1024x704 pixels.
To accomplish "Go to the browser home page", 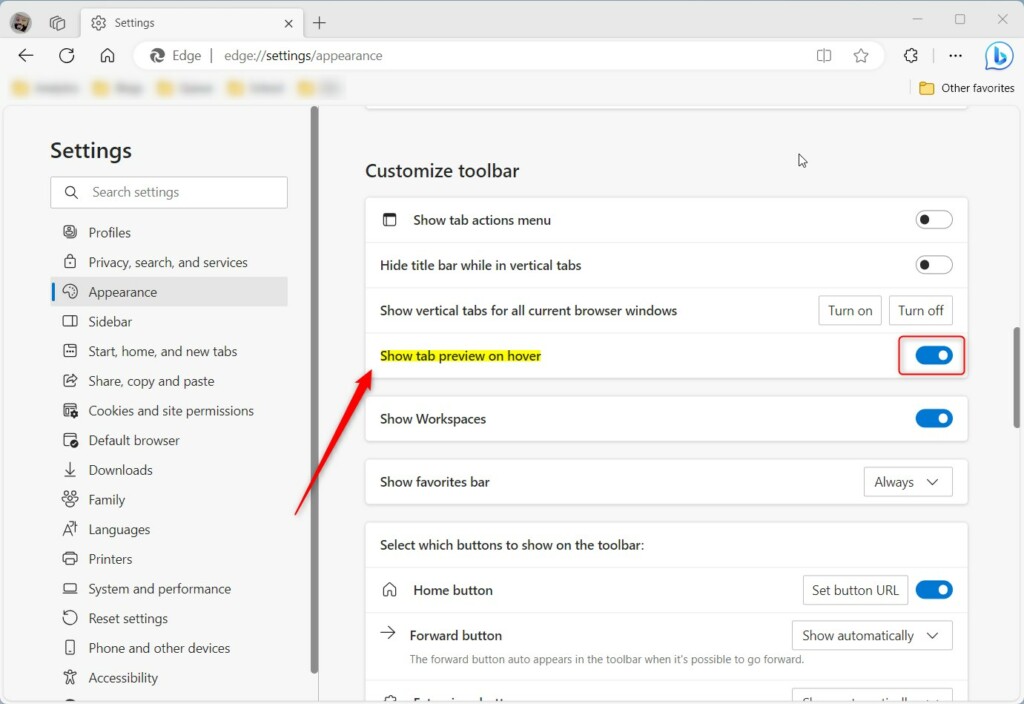I will click(107, 55).
